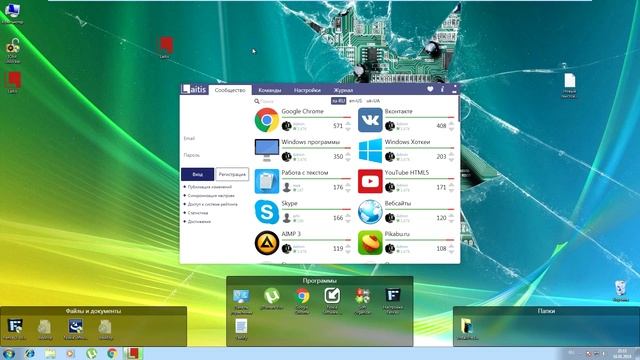Image resolution: width=640 pixels, height=360 pixels.
Task: Click the Skype pack rating bar
Action: [x=316, y=209]
